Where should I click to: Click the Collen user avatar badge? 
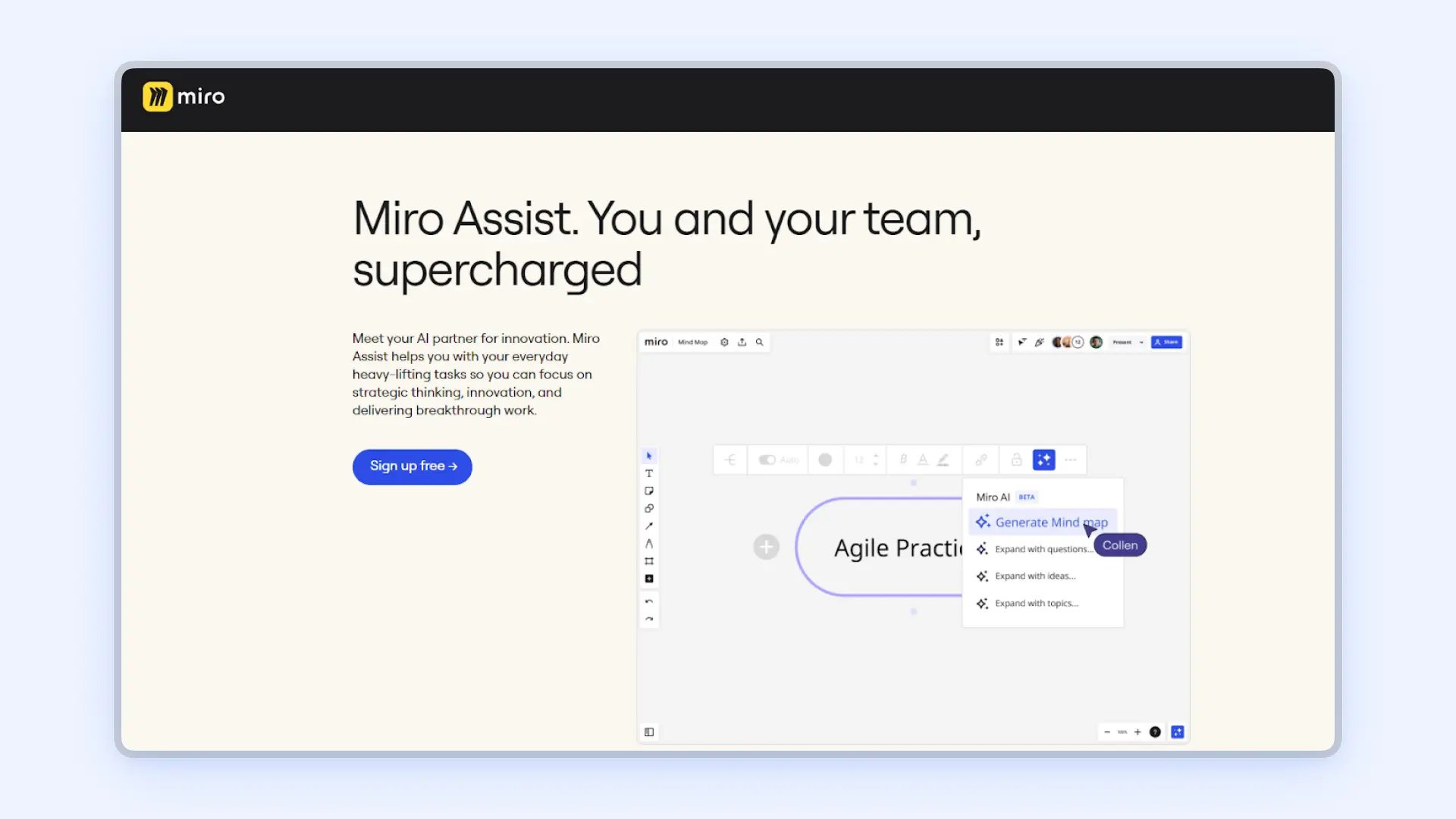(x=1120, y=544)
